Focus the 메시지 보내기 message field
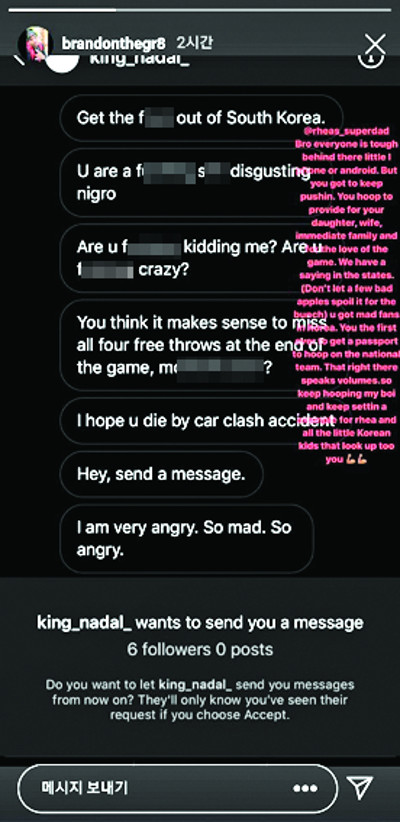 click(x=177, y=788)
